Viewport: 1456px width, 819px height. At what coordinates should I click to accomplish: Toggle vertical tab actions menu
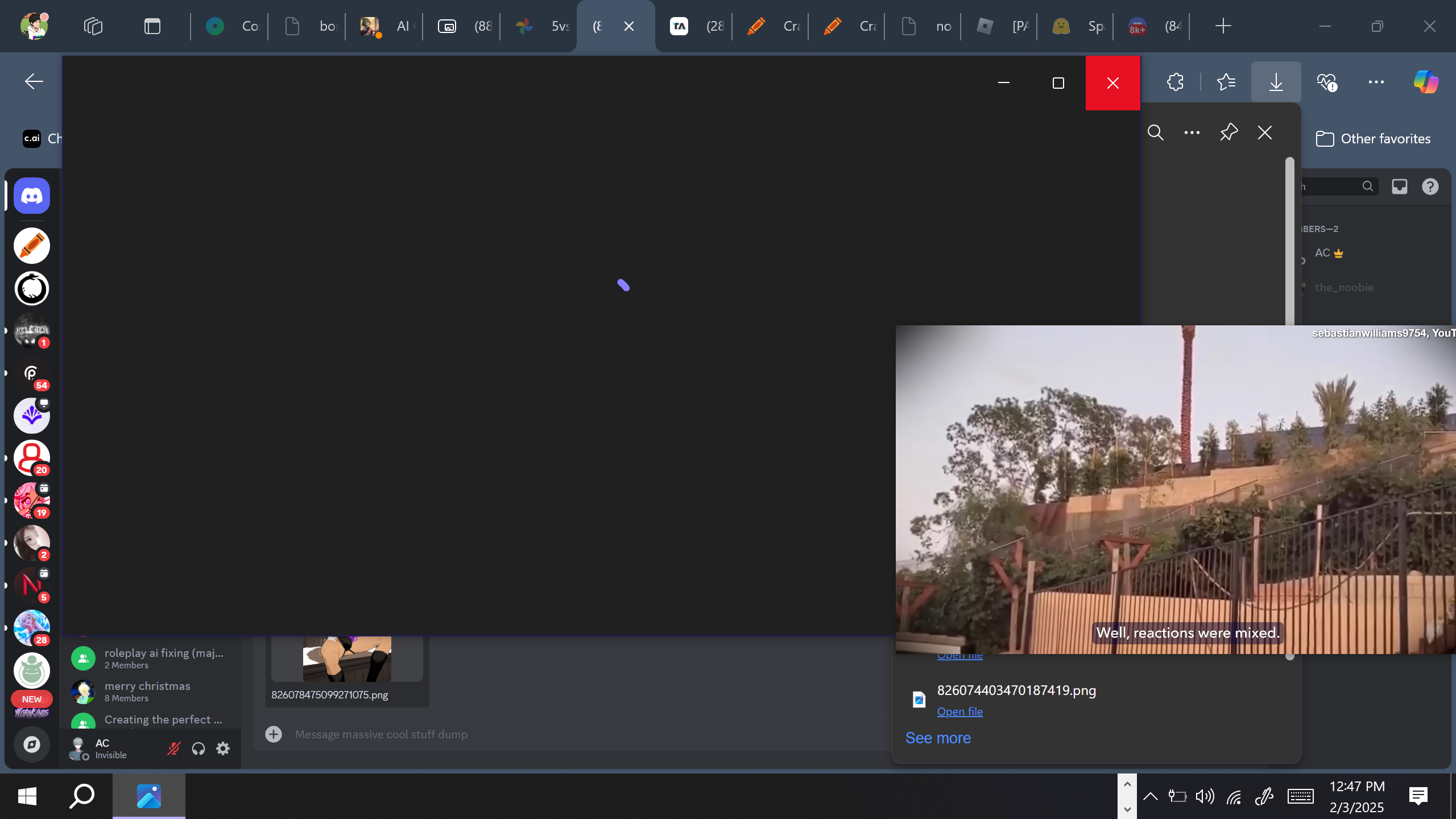(152, 26)
